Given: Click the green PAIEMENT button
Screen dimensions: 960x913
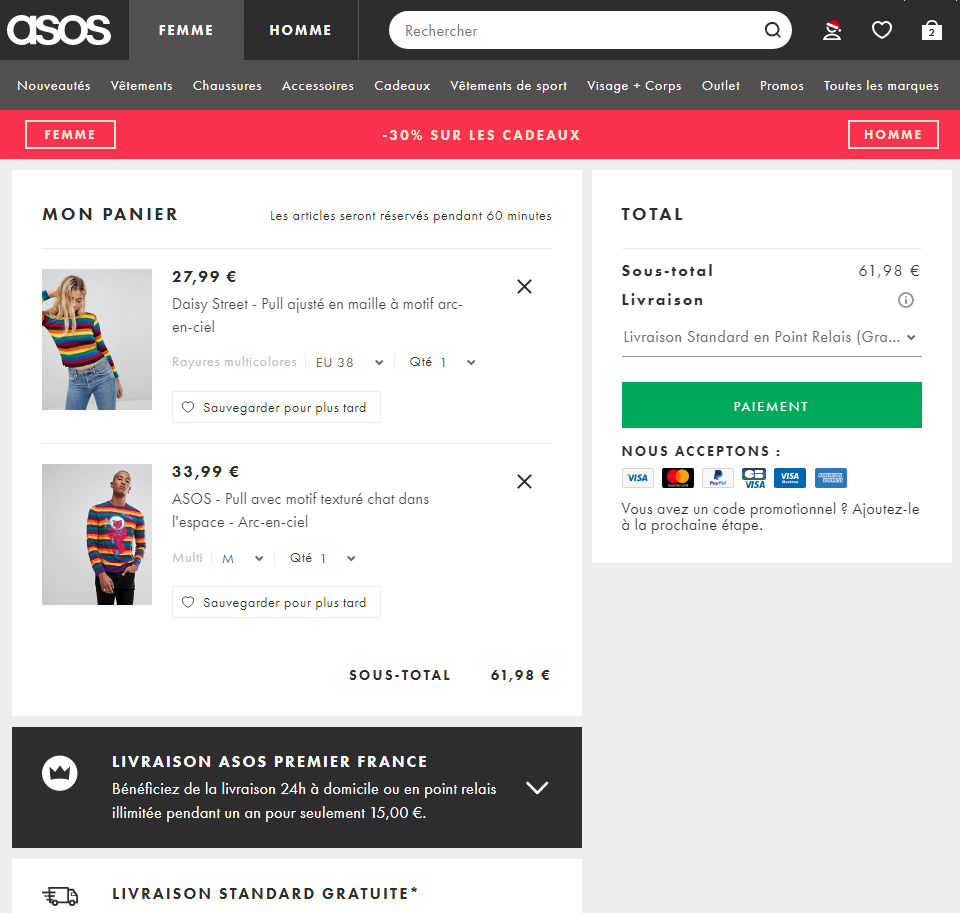Looking at the screenshot, I should click(771, 406).
